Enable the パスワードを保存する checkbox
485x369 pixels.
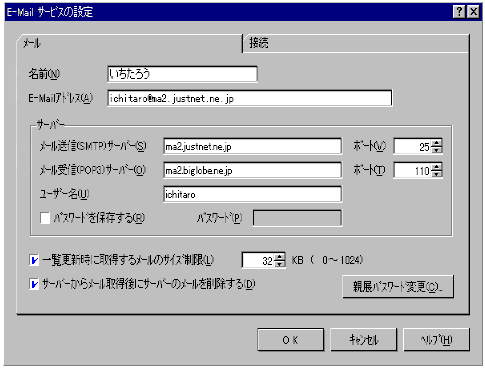45,218
